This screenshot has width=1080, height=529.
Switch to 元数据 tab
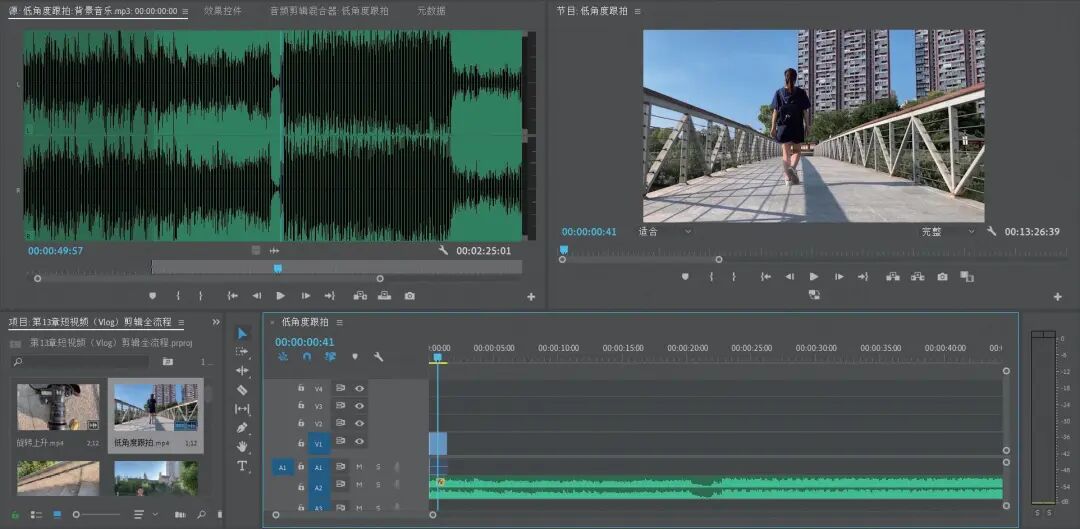pyautogui.click(x=431, y=11)
